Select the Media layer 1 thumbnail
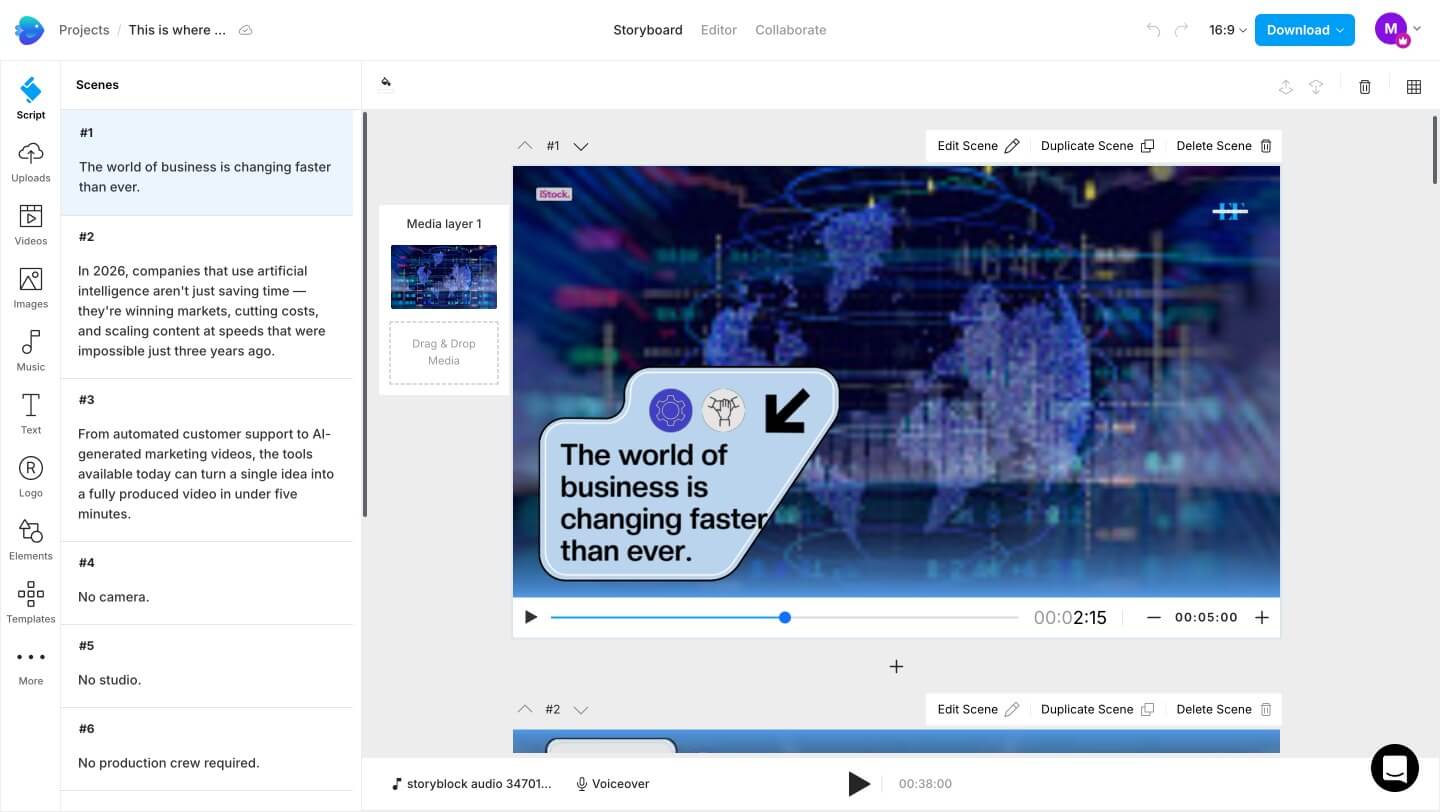Viewport: 1440px width, 812px height. click(444, 277)
